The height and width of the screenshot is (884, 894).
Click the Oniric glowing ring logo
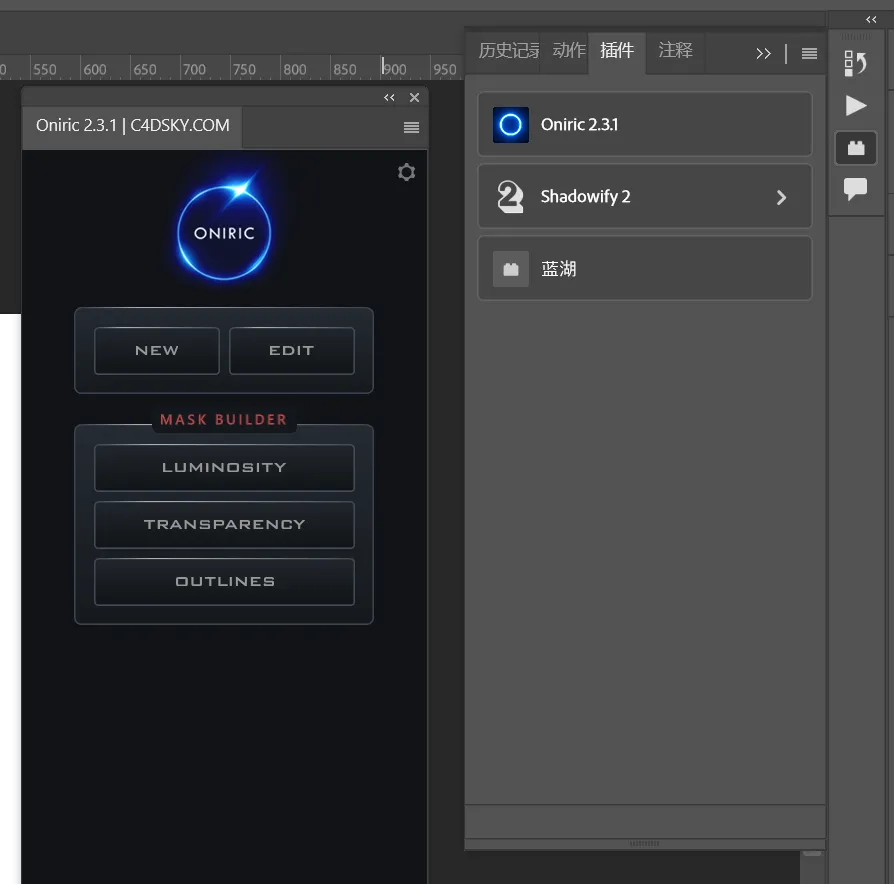pyautogui.click(x=224, y=233)
